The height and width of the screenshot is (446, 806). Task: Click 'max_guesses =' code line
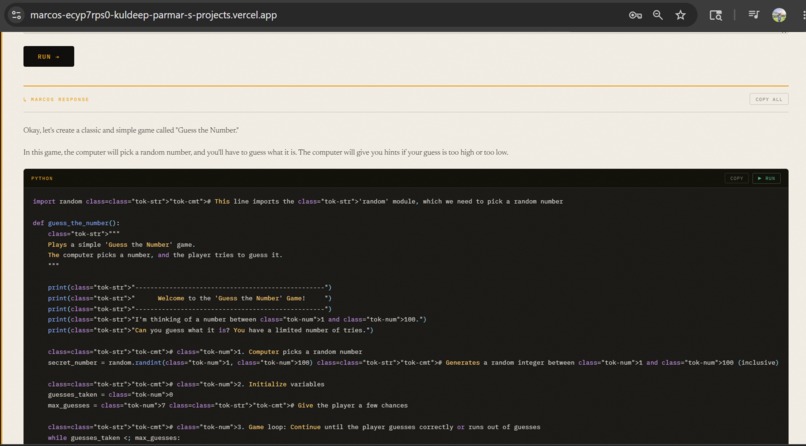pyautogui.click(x=227, y=405)
